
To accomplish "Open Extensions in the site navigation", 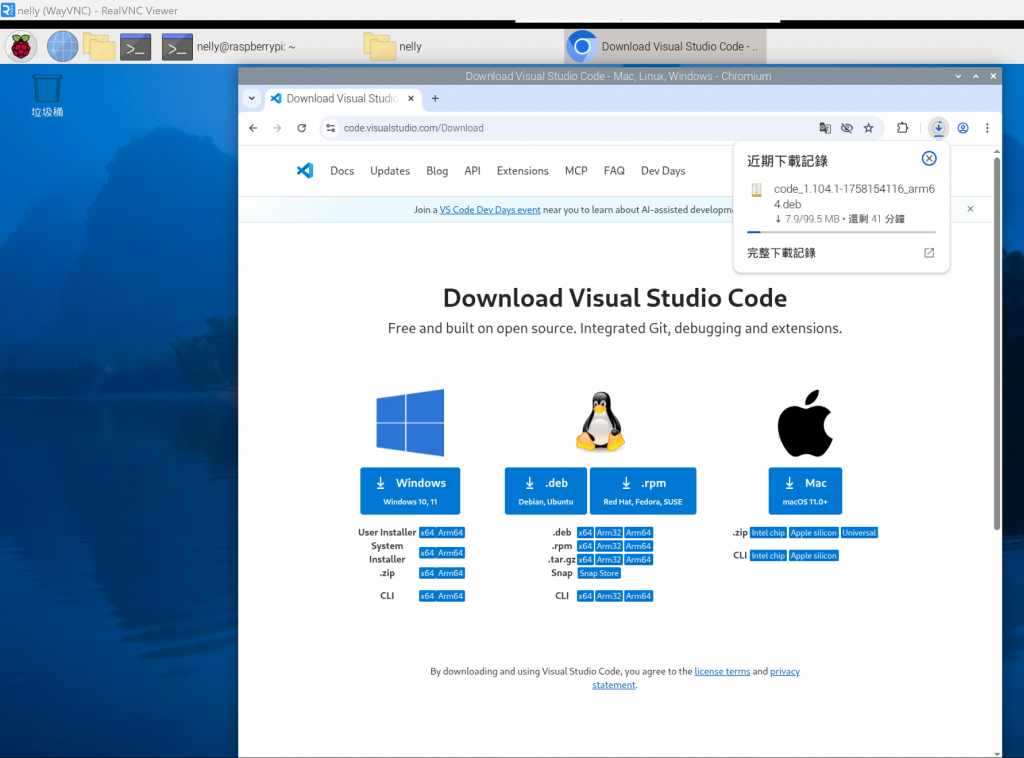I will (x=522, y=170).
